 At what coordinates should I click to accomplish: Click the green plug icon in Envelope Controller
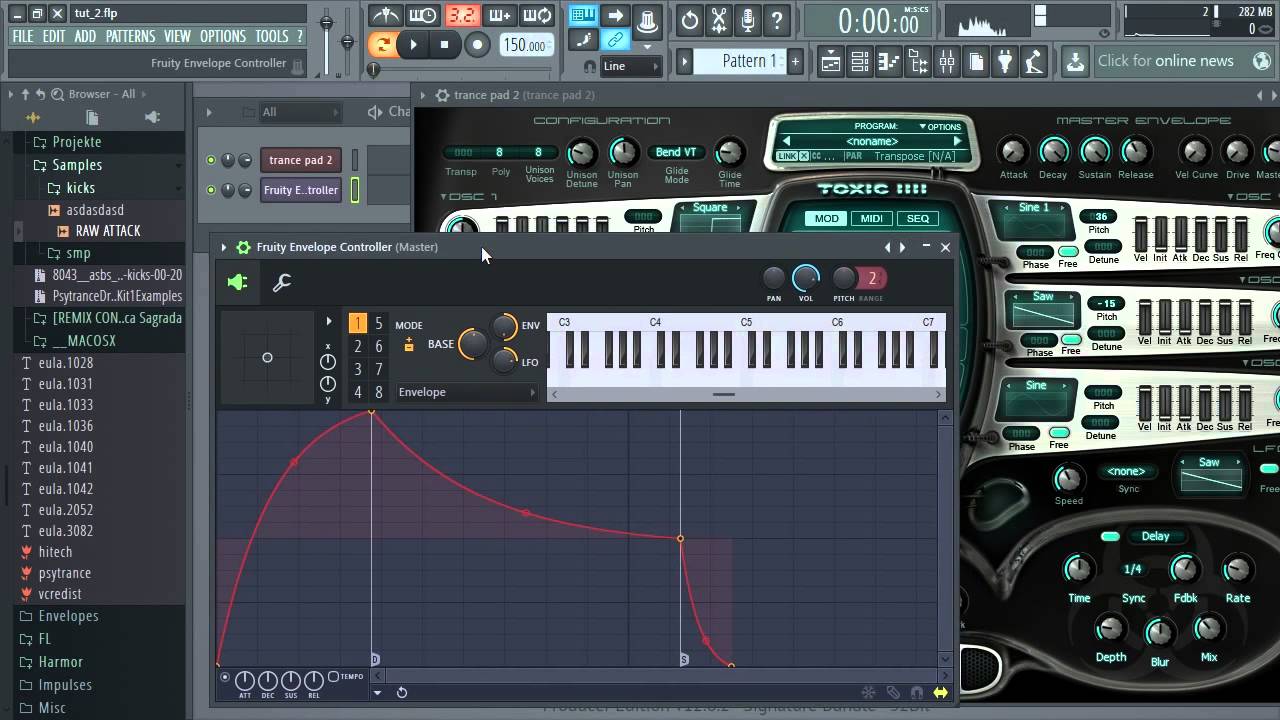tap(237, 283)
